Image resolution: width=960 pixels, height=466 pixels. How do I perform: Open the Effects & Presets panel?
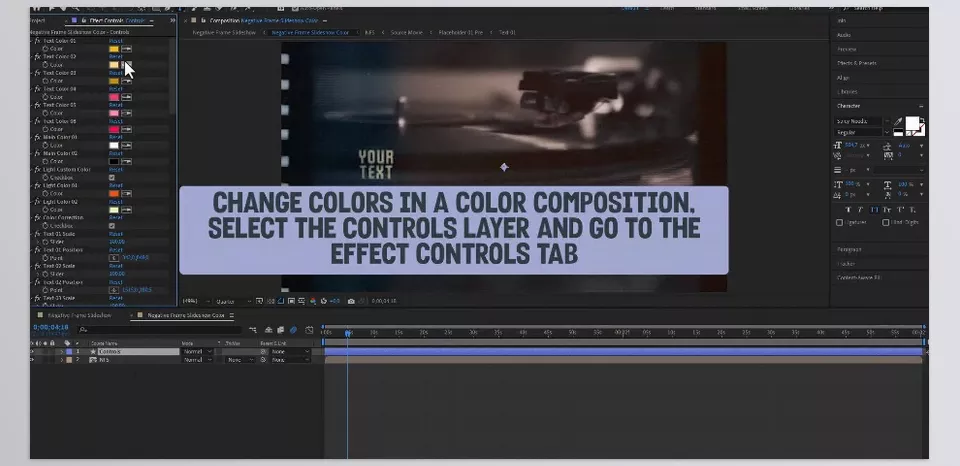857,63
